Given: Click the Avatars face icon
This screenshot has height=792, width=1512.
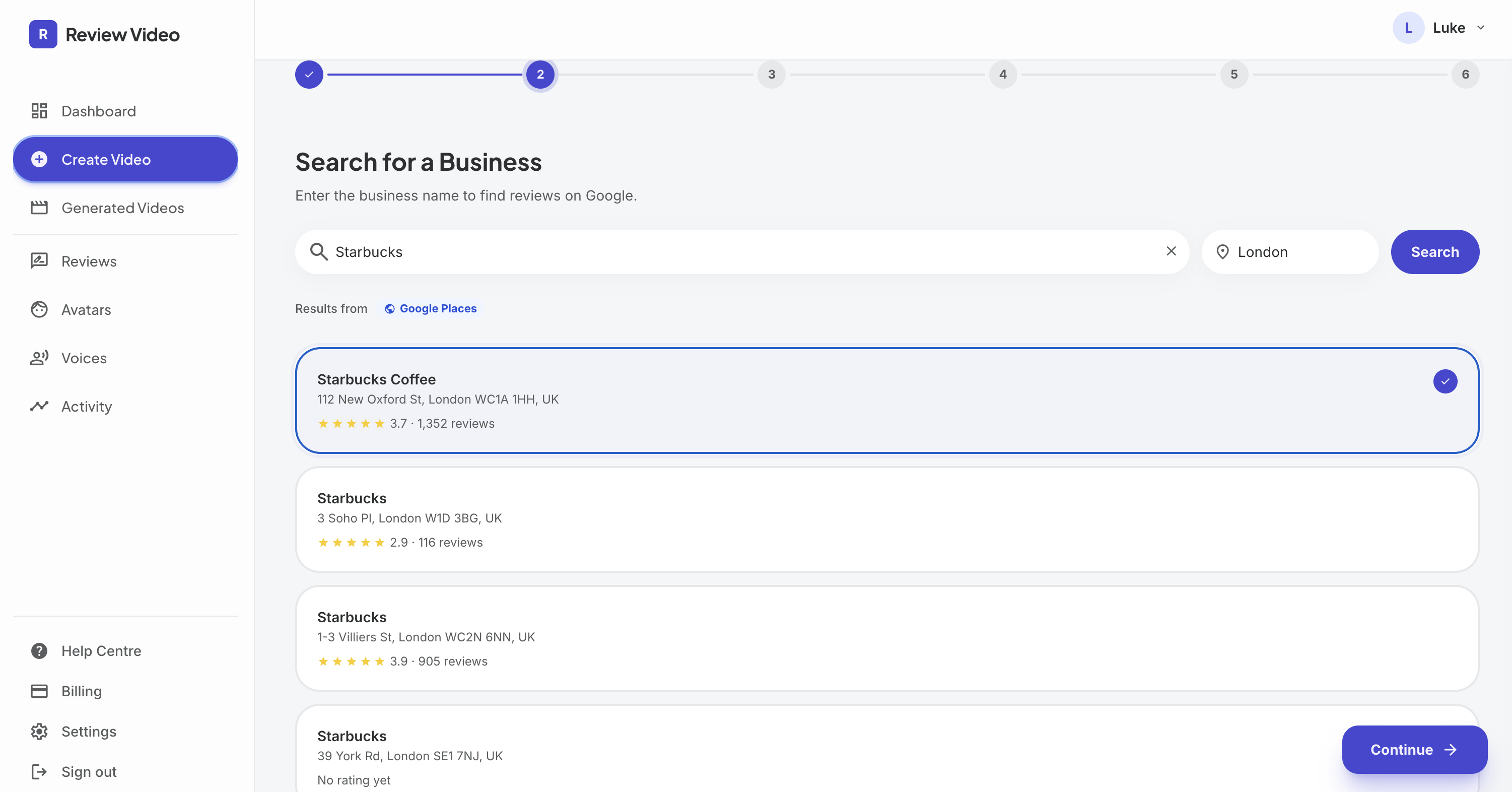Looking at the screenshot, I should [39, 309].
